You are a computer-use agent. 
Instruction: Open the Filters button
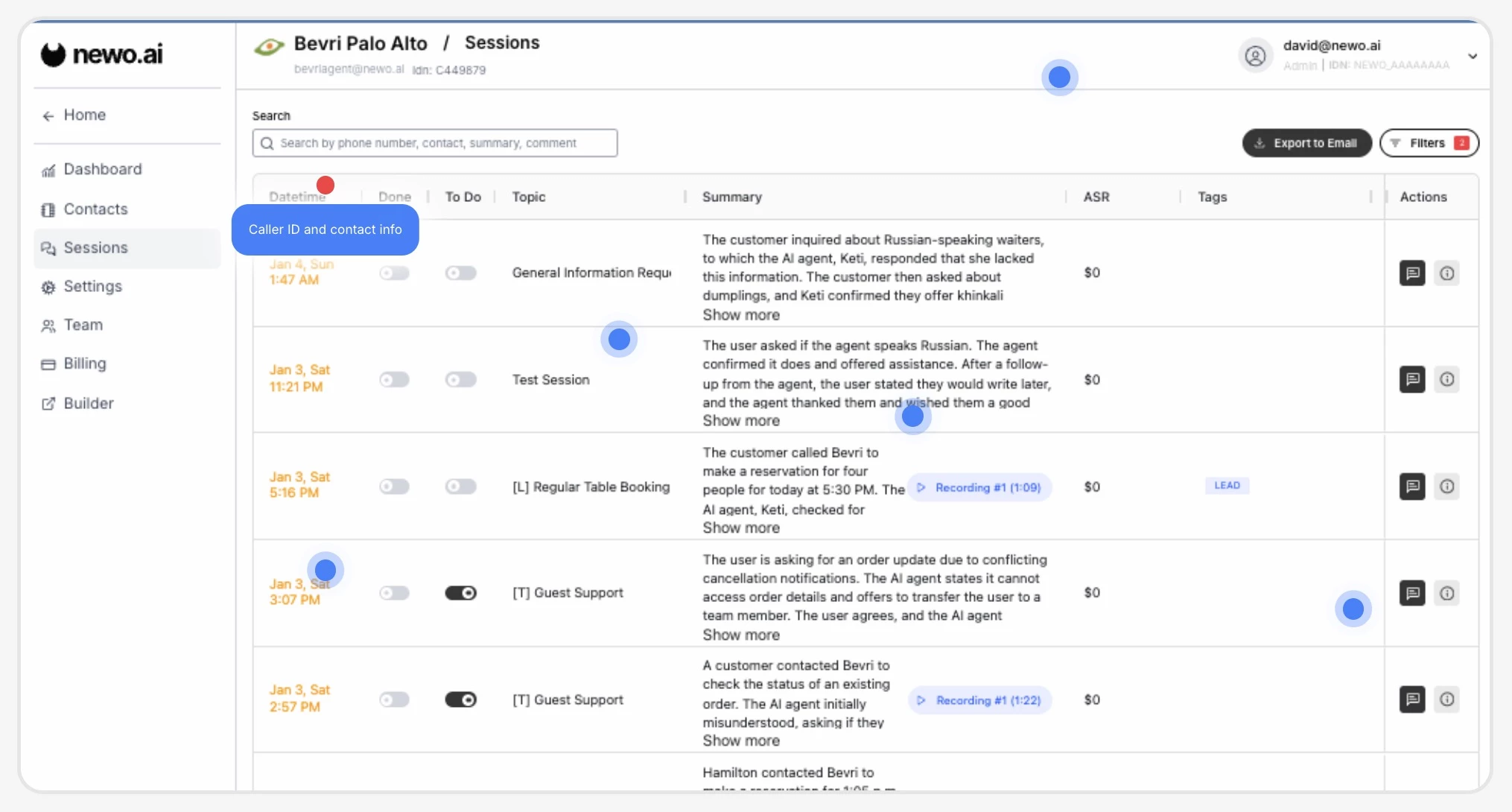[1429, 143]
